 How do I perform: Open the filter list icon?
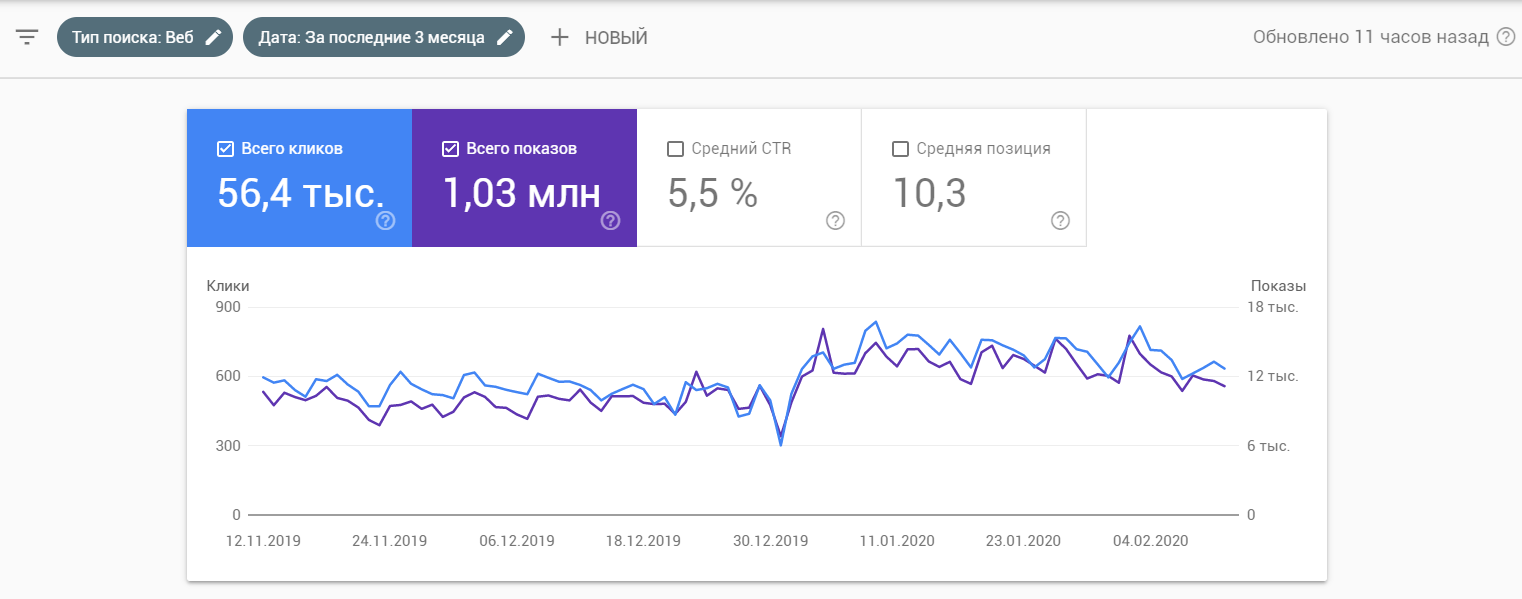pyautogui.click(x=27, y=37)
